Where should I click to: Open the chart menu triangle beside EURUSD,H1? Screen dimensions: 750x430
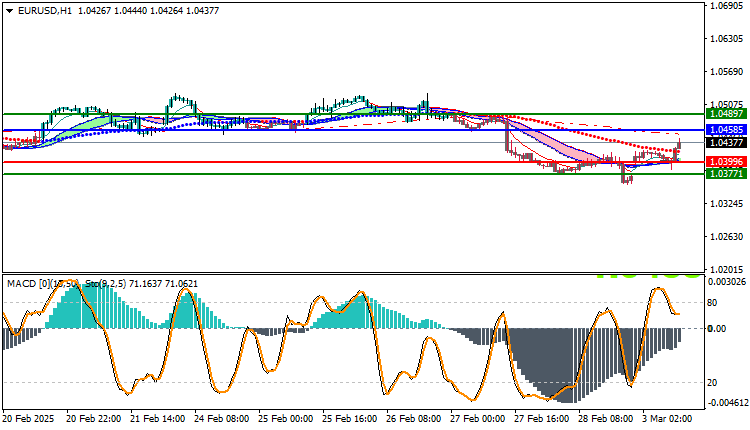click(9, 11)
